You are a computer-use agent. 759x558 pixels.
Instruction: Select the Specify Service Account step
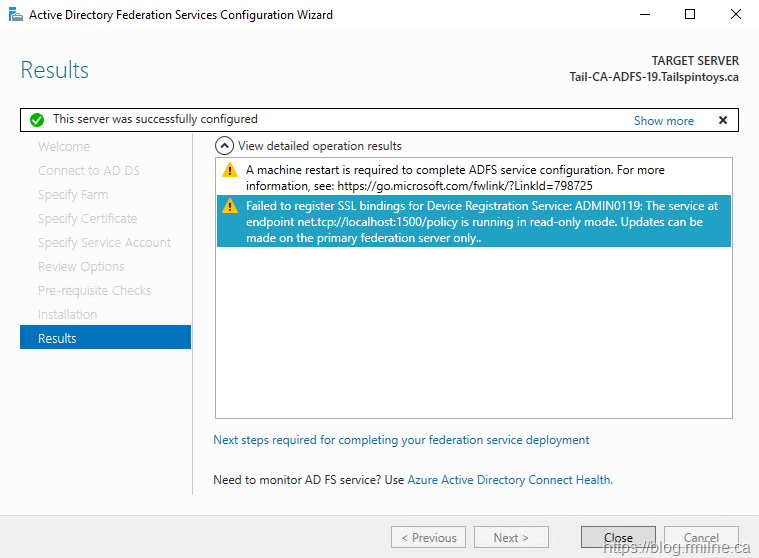(x=104, y=243)
